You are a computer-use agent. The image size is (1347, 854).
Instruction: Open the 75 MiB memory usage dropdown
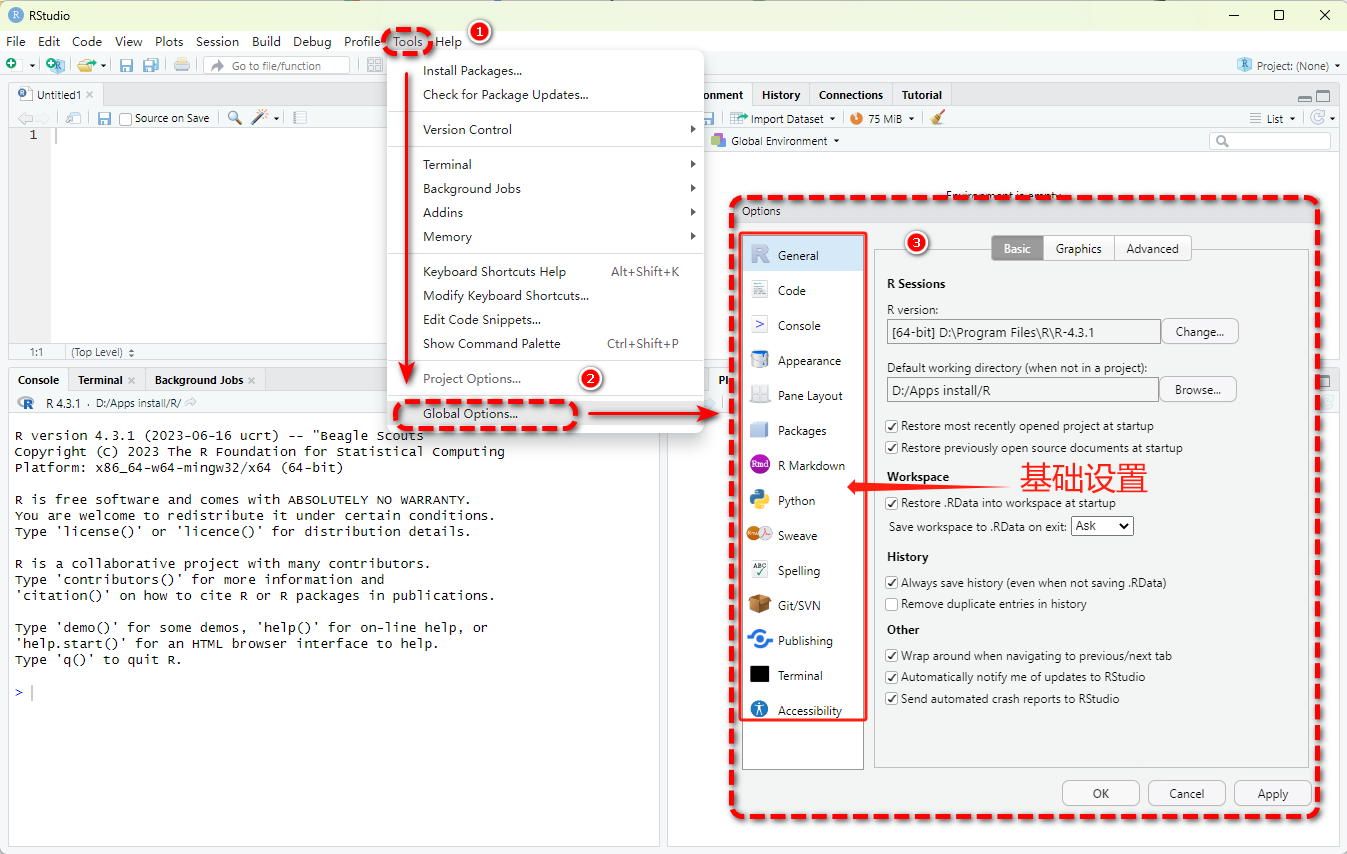884,118
